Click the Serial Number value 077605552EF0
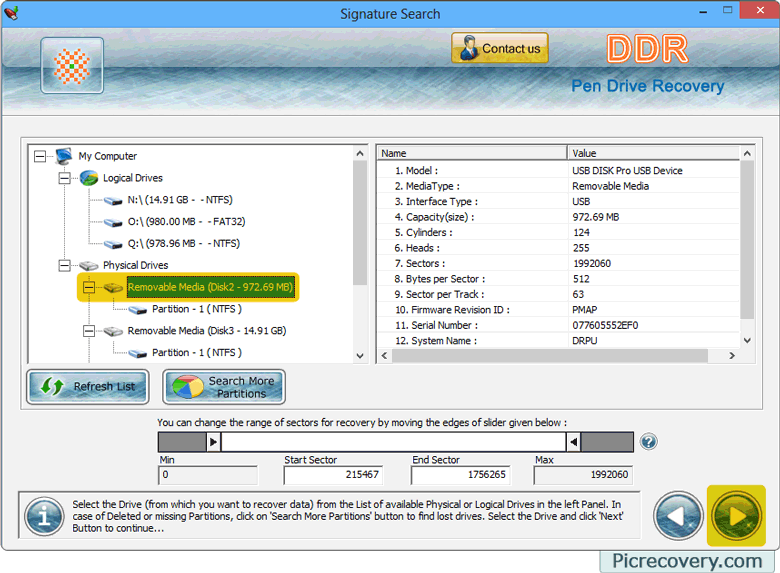780x573 pixels. (x=605, y=325)
